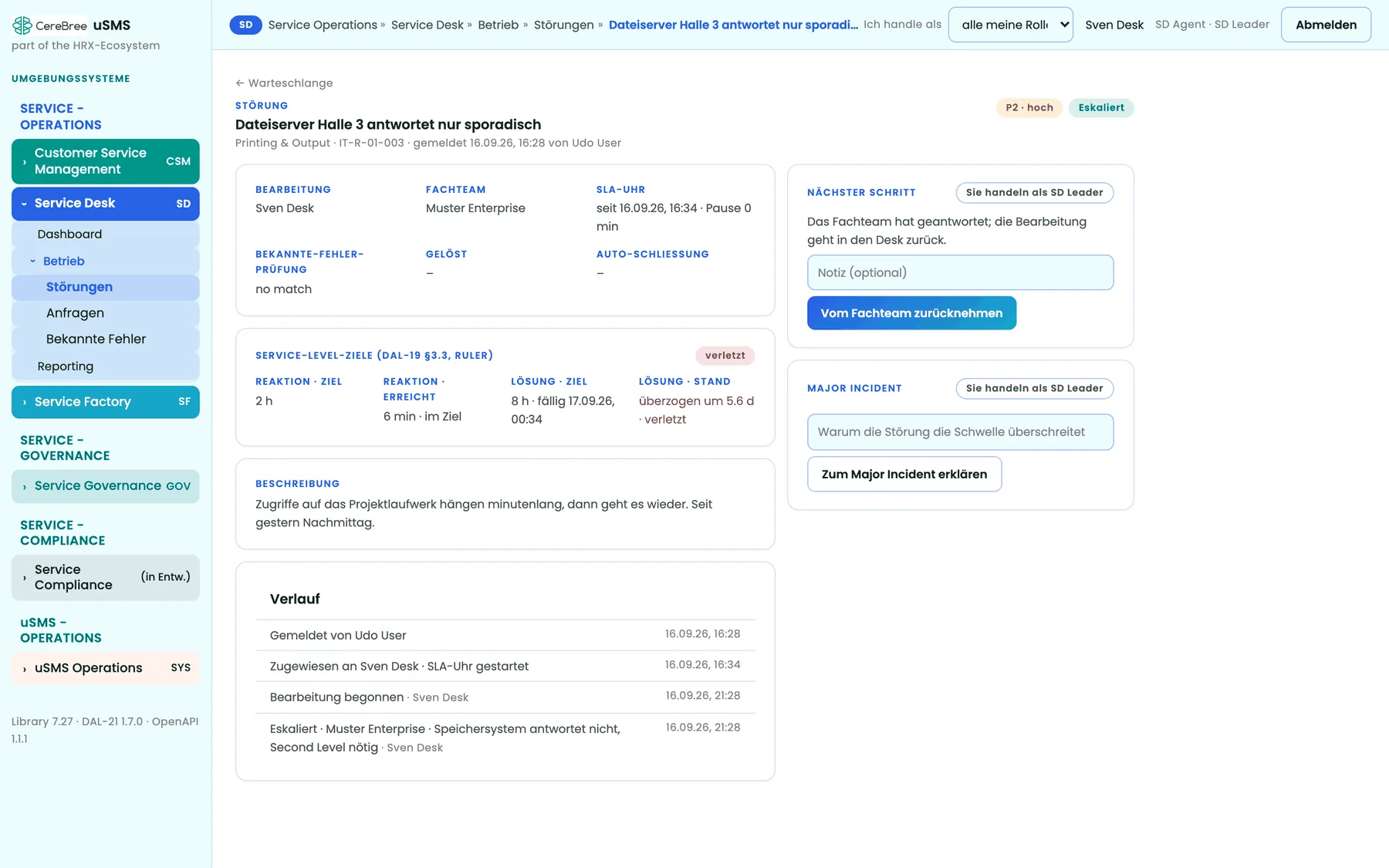Click 'Zugewiesen an Sven Desk' history entry
Image resolution: width=1389 pixels, height=868 pixels.
click(x=505, y=666)
